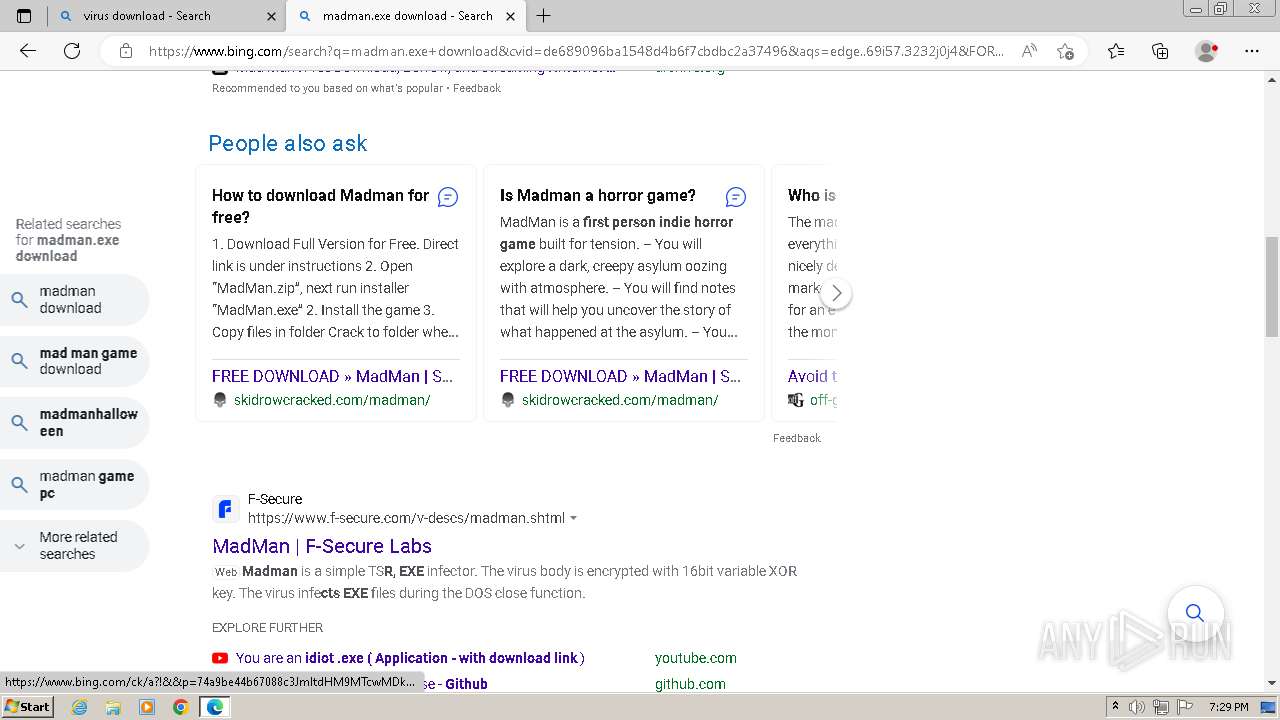The image size is (1280, 720).
Task: Search related 'madman game pc'
Action: [x=74, y=485]
